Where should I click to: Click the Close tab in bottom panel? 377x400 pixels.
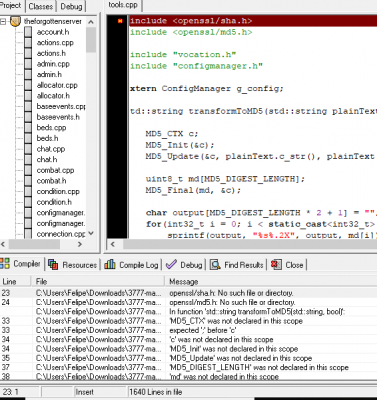[x=287, y=265]
